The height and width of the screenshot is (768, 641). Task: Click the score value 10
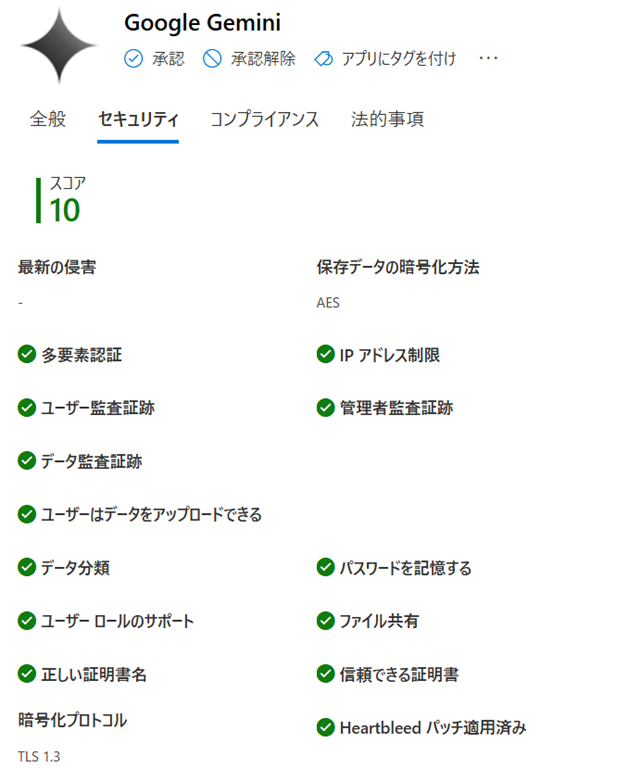tap(64, 210)
